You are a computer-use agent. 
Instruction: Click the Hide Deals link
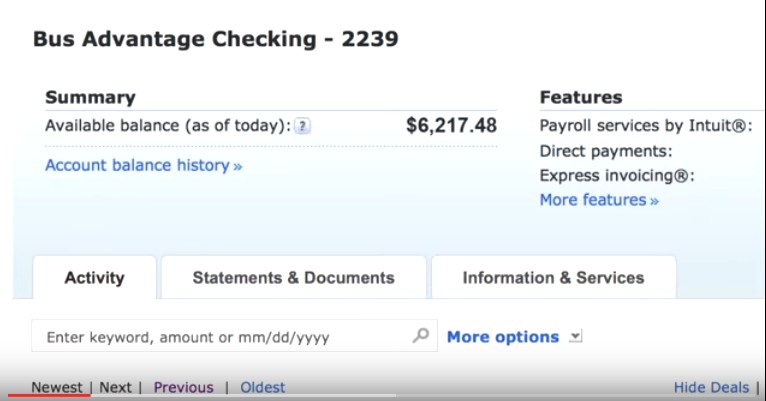coord(711,387)
